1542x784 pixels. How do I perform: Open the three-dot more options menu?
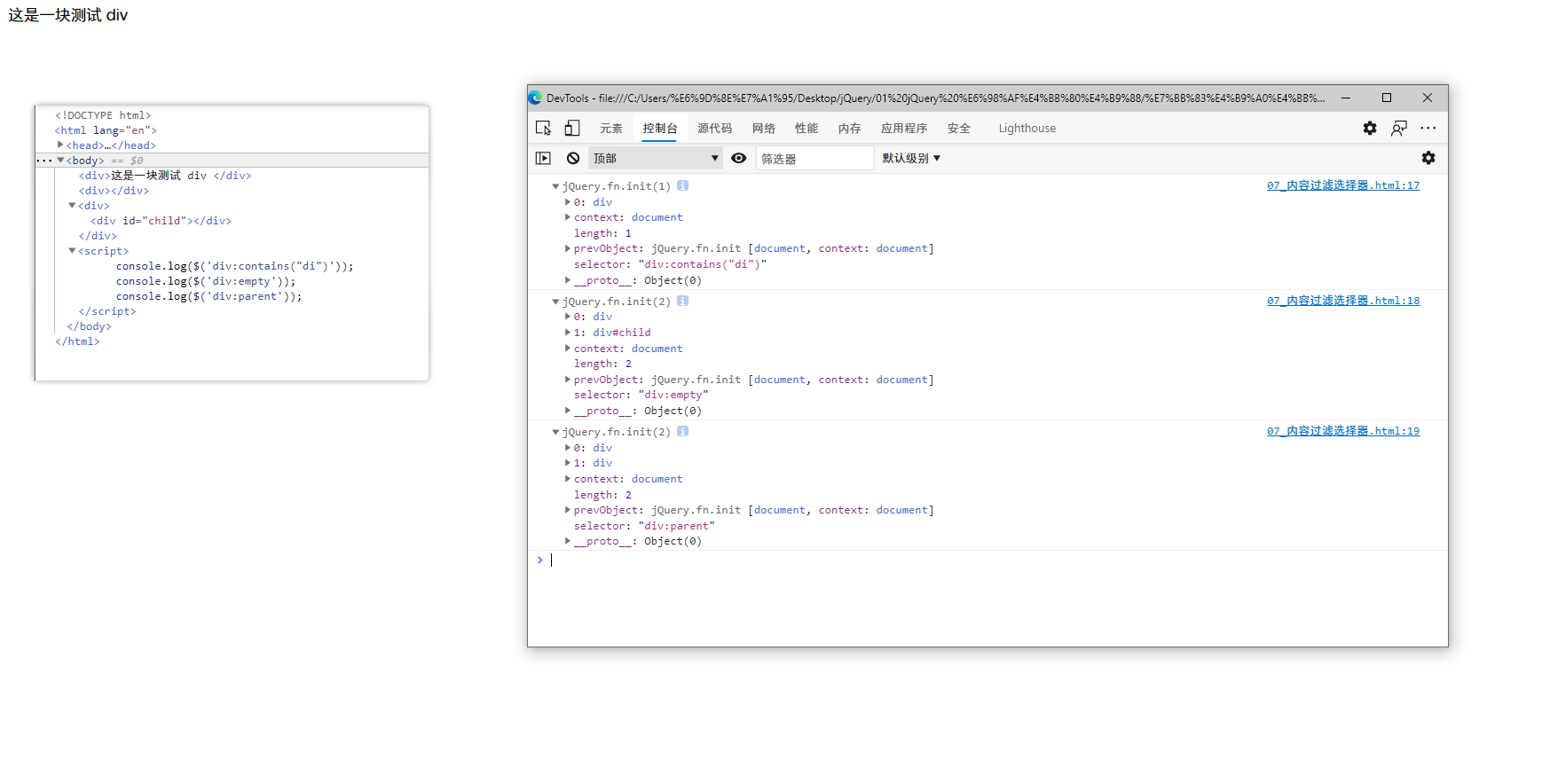tap(1428, 129)
